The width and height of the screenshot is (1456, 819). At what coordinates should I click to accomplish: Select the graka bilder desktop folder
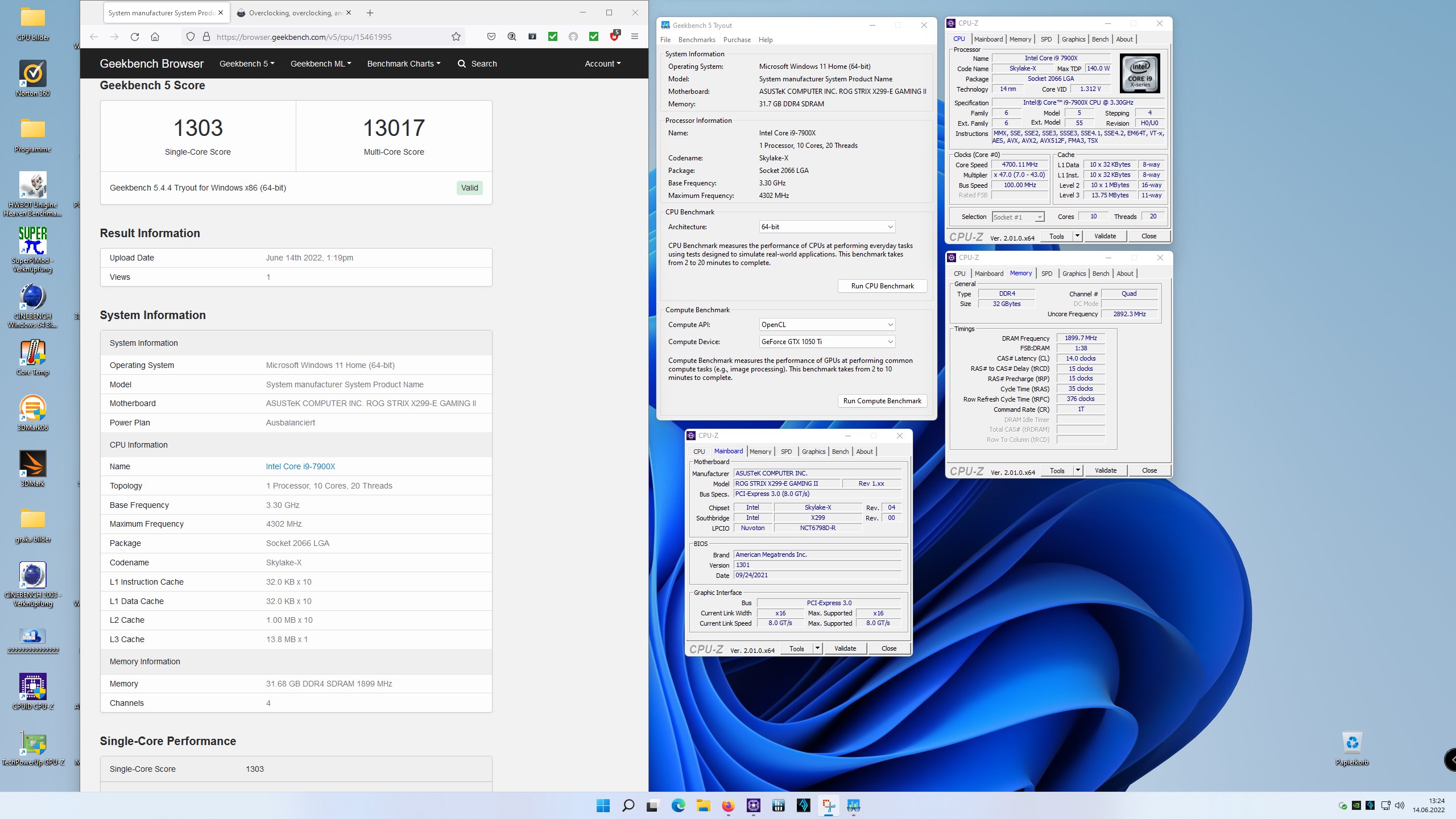[x=33, y=524]
